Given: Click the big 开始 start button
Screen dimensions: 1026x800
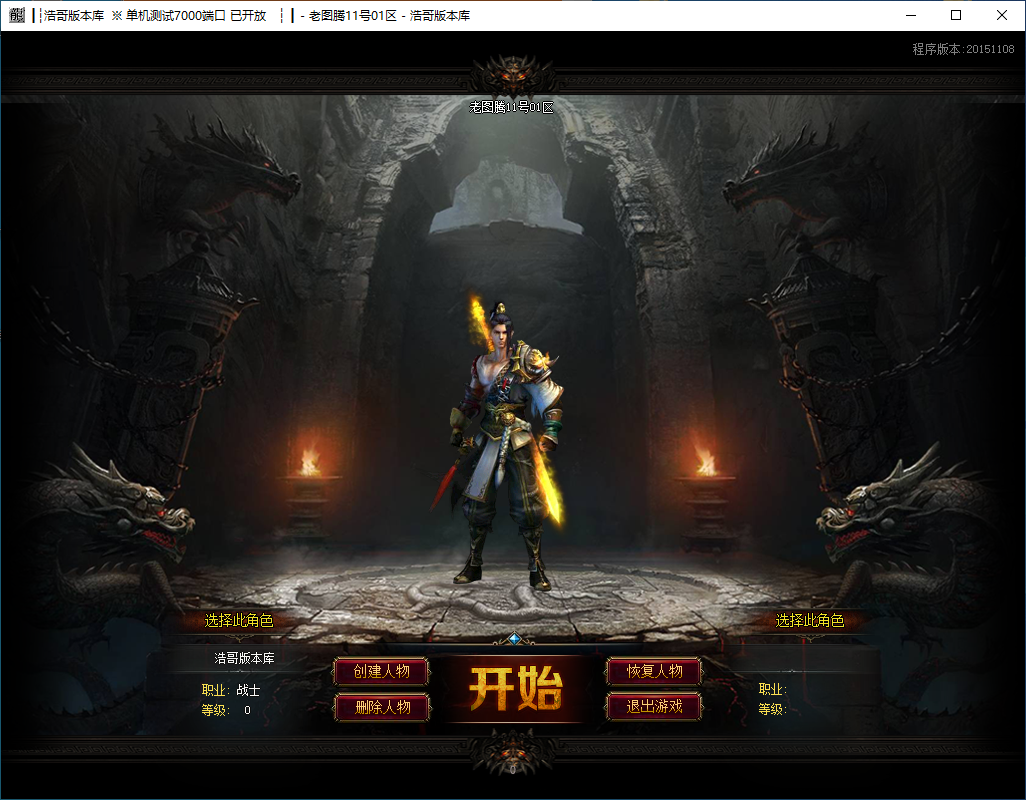Looking at the screenshot, I should (x=515, y=689).
